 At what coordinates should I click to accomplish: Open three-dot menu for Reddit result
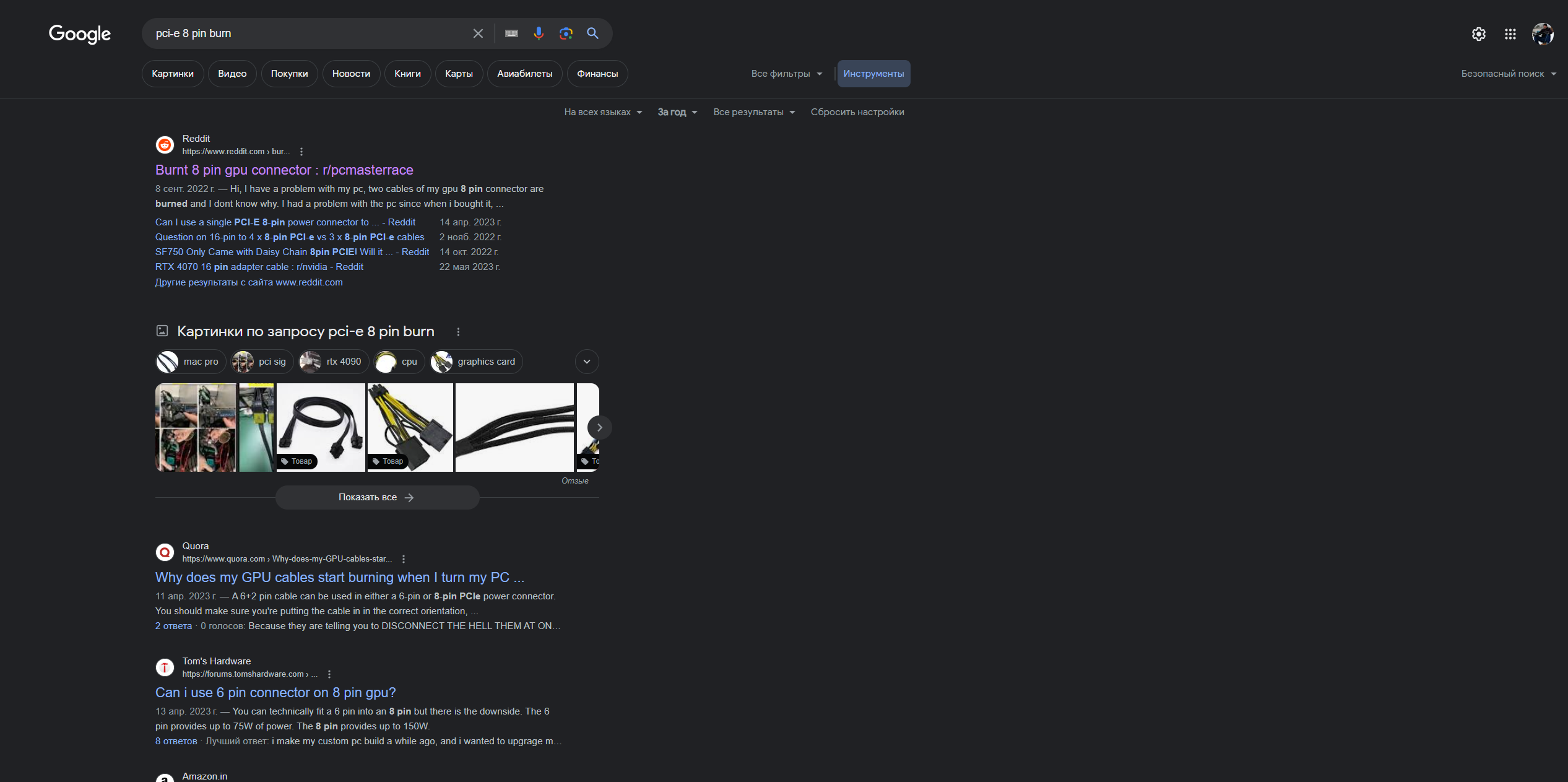click(x=301, y=152)
